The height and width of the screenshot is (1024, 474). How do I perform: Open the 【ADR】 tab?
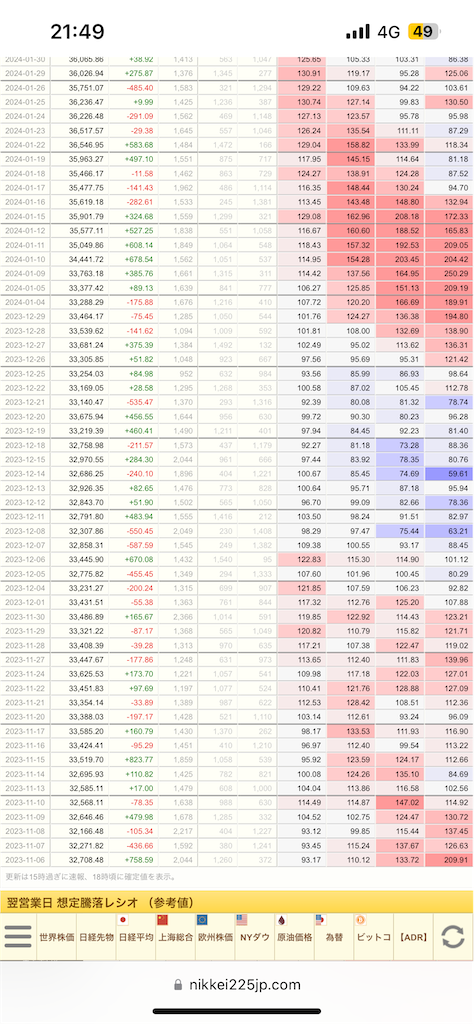tap(414, 937)
